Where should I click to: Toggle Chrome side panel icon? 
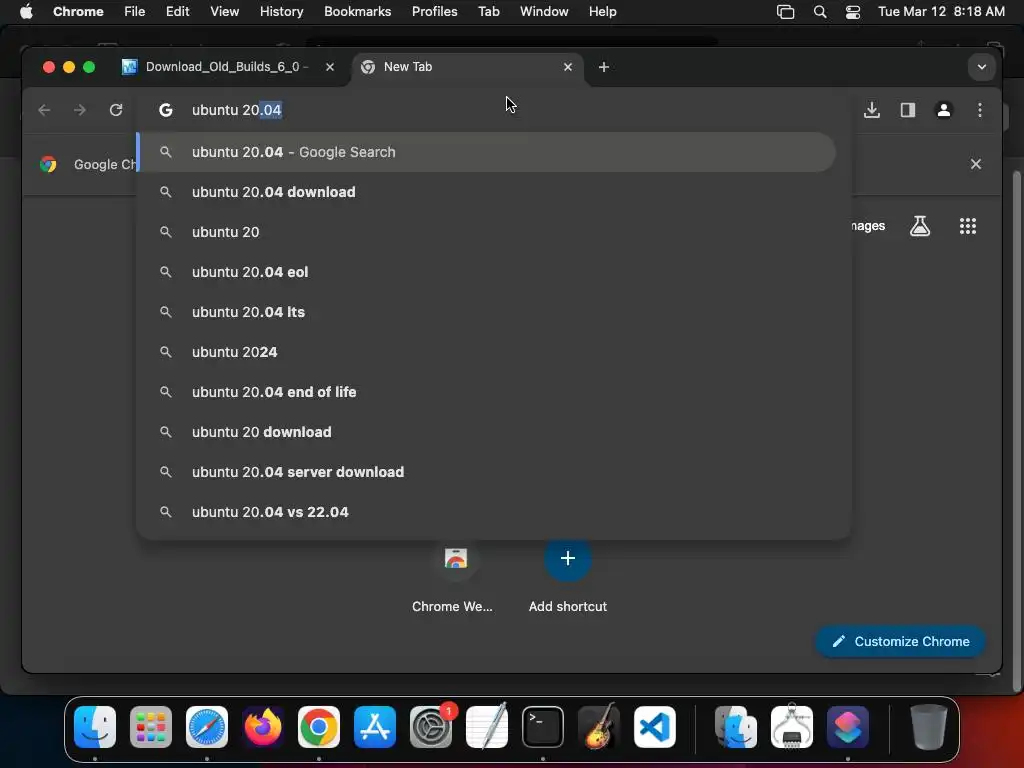coord(908,110)
